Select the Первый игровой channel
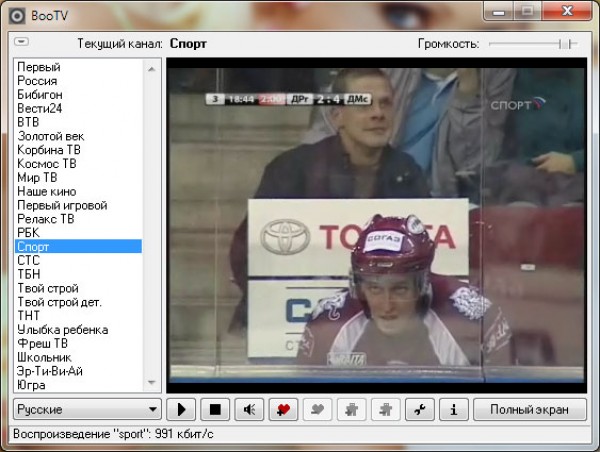600x452 pixels. [x=78, y=205]
